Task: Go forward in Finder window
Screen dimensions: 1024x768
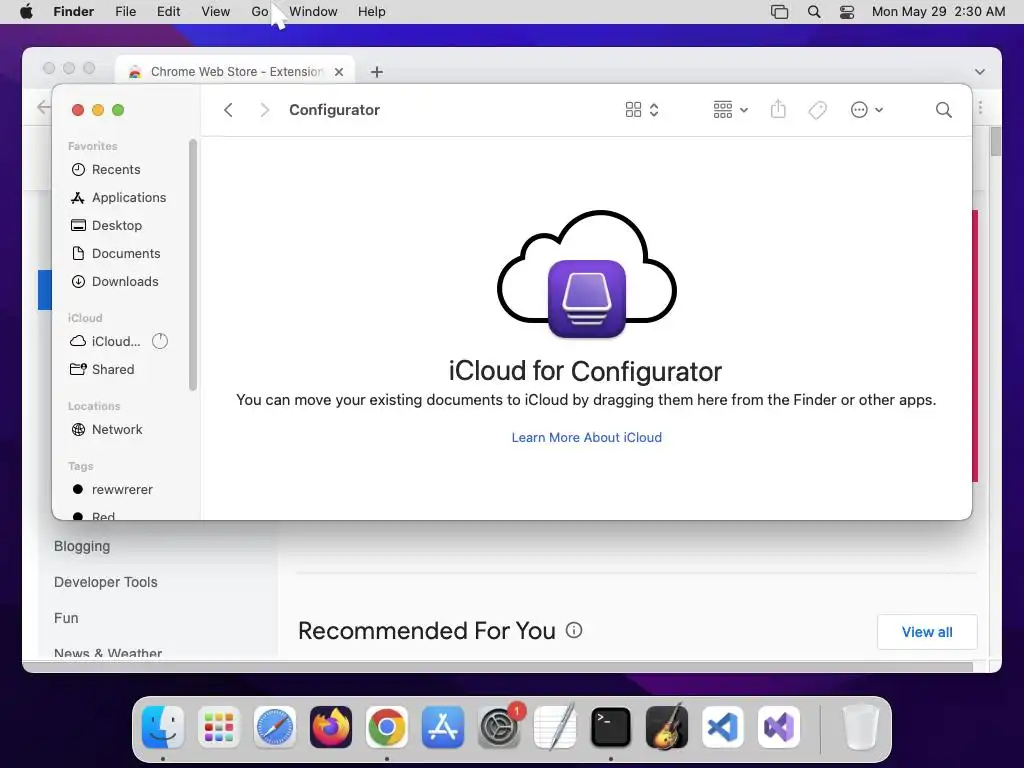Action: click(264, 110)
